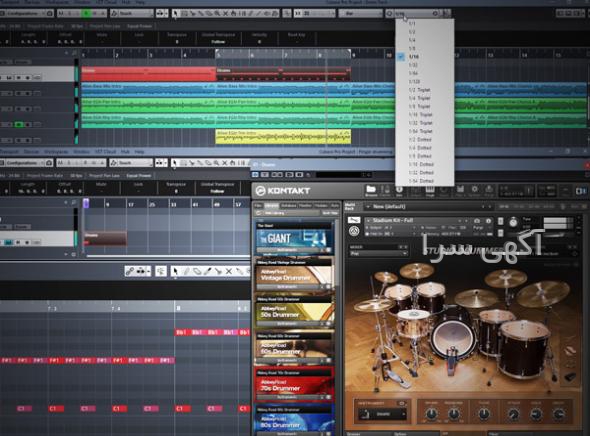The image size is (590, 436).
Task: Choose 1/16 Dotted from the quantize list
Action: click(x=424, y=164)
